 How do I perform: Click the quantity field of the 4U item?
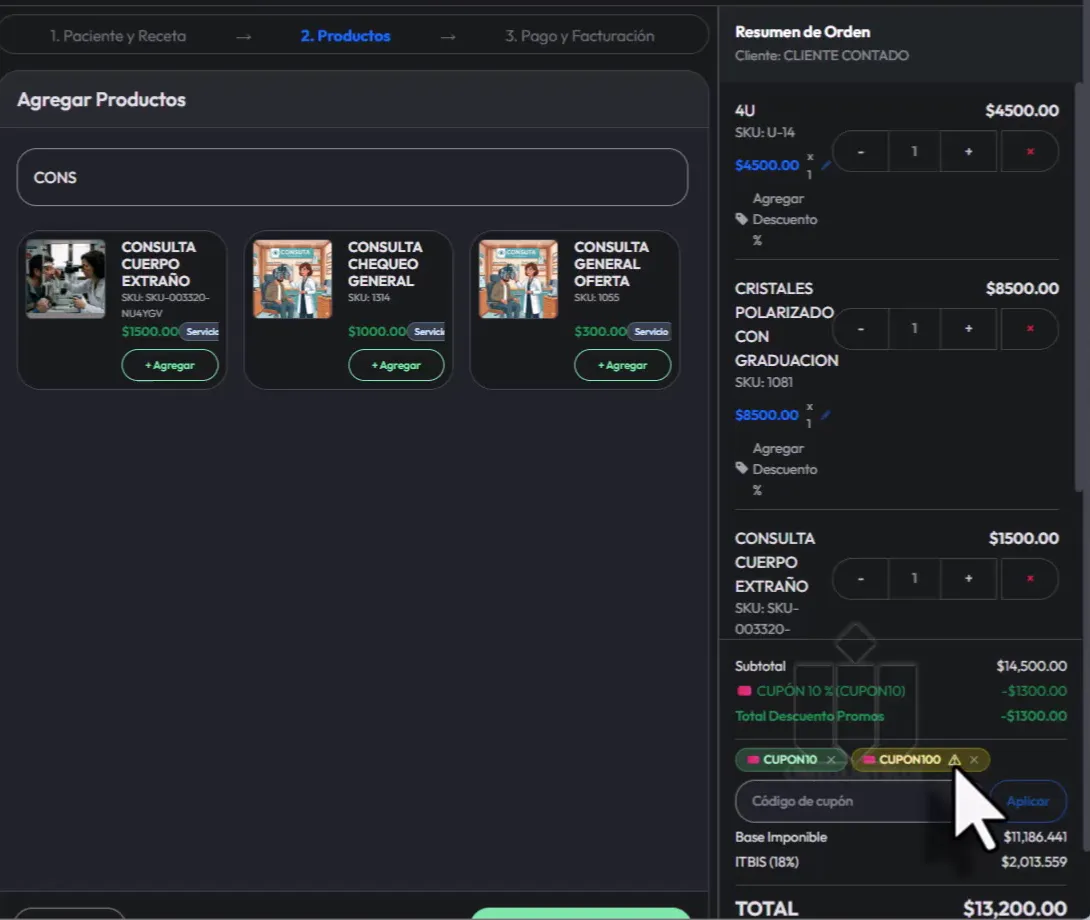tap(914, 152)
